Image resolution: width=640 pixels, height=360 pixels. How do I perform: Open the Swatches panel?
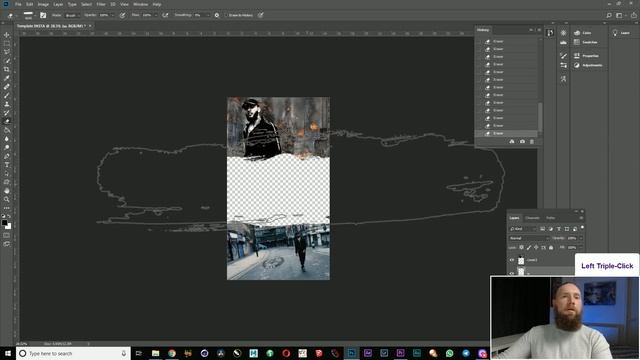click(x=586, y=42)
